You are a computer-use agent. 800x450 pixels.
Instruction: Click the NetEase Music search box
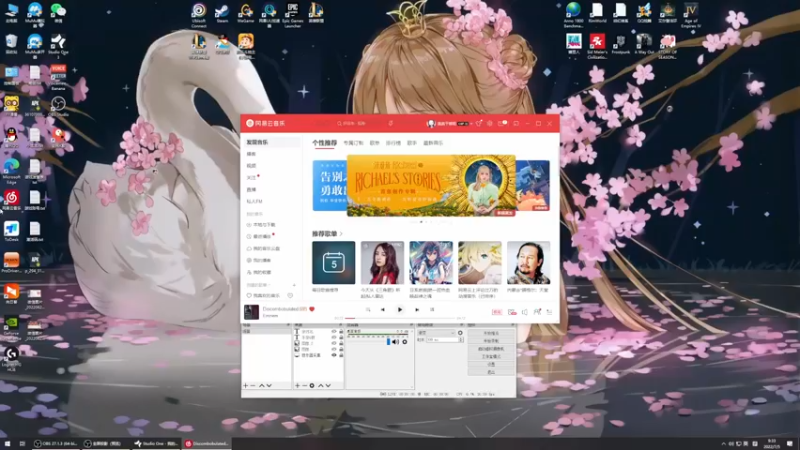click(x=360, y=123)
